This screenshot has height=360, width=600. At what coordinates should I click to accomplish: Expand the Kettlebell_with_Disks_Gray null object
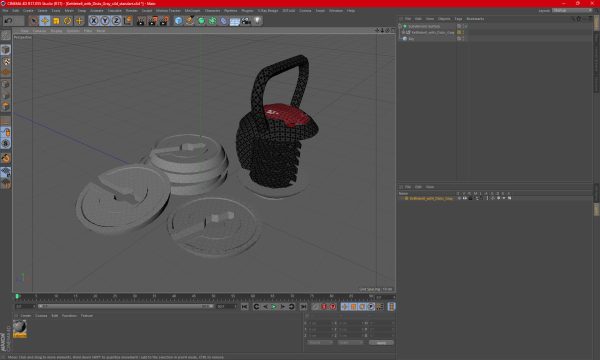click(403, 33)
